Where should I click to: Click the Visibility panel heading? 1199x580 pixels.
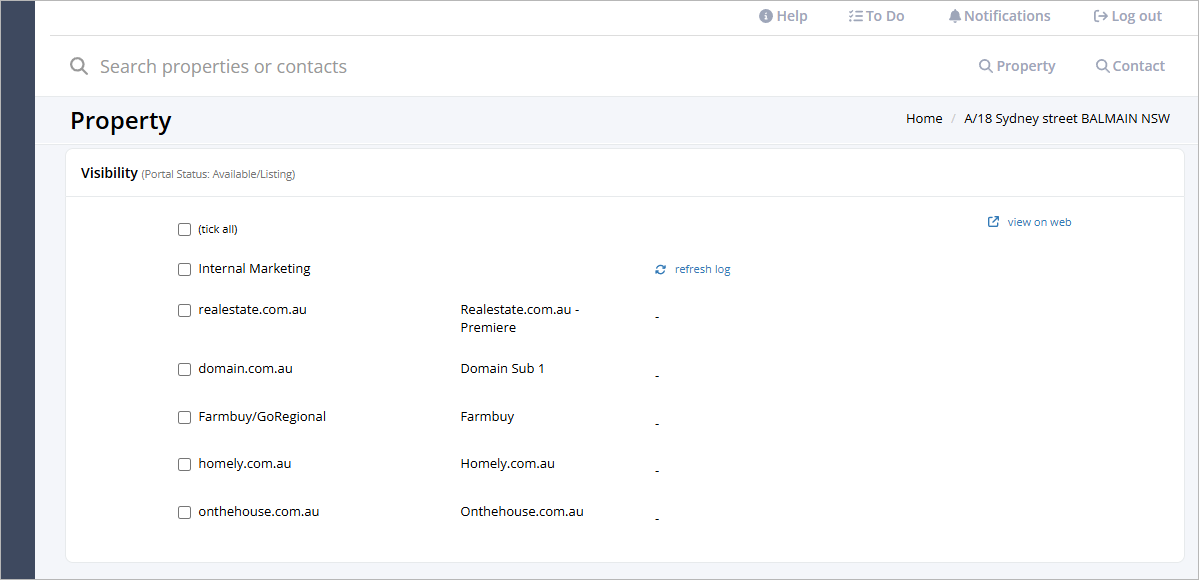109,173
